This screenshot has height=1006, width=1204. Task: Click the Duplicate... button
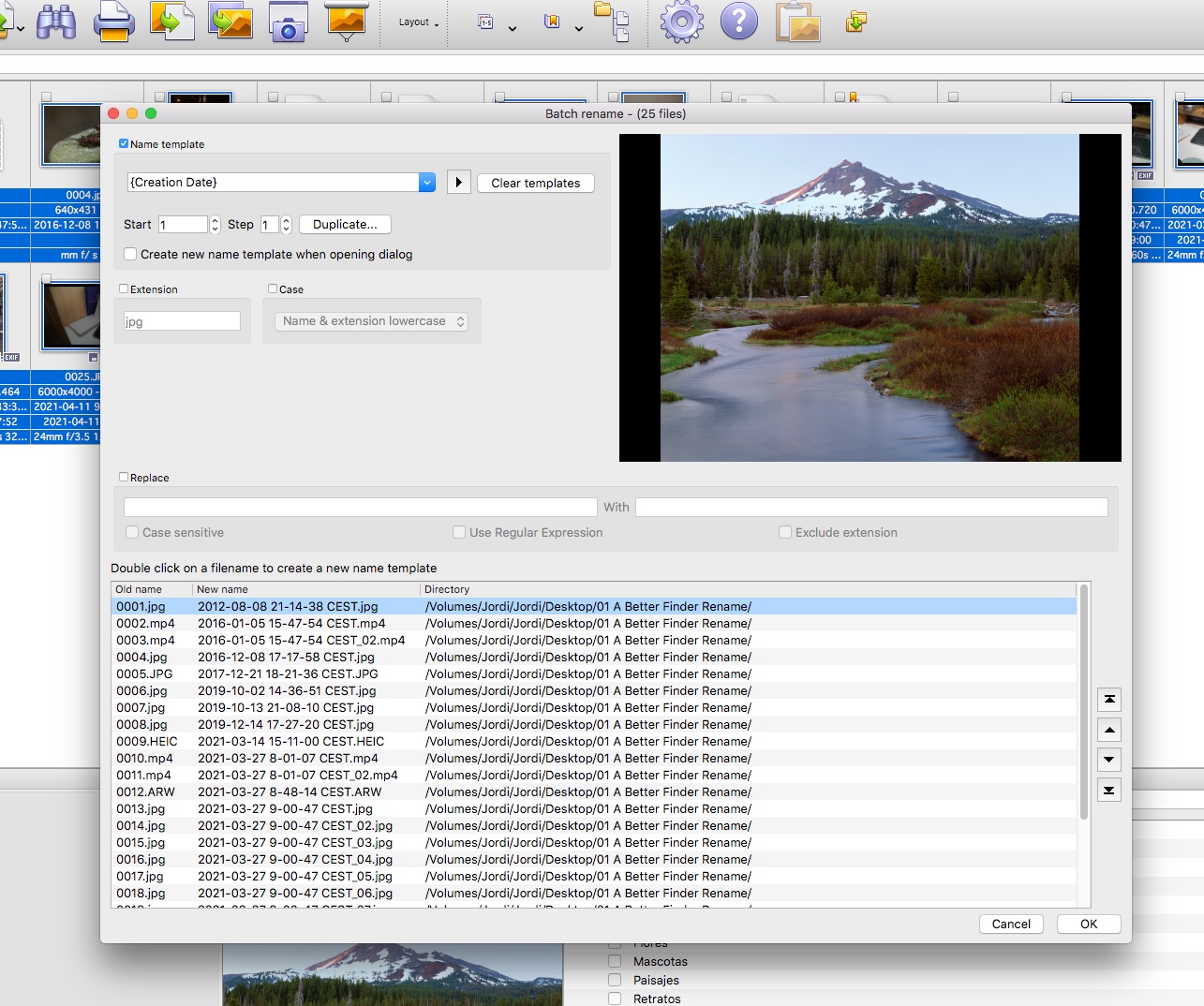click(345, 225)
